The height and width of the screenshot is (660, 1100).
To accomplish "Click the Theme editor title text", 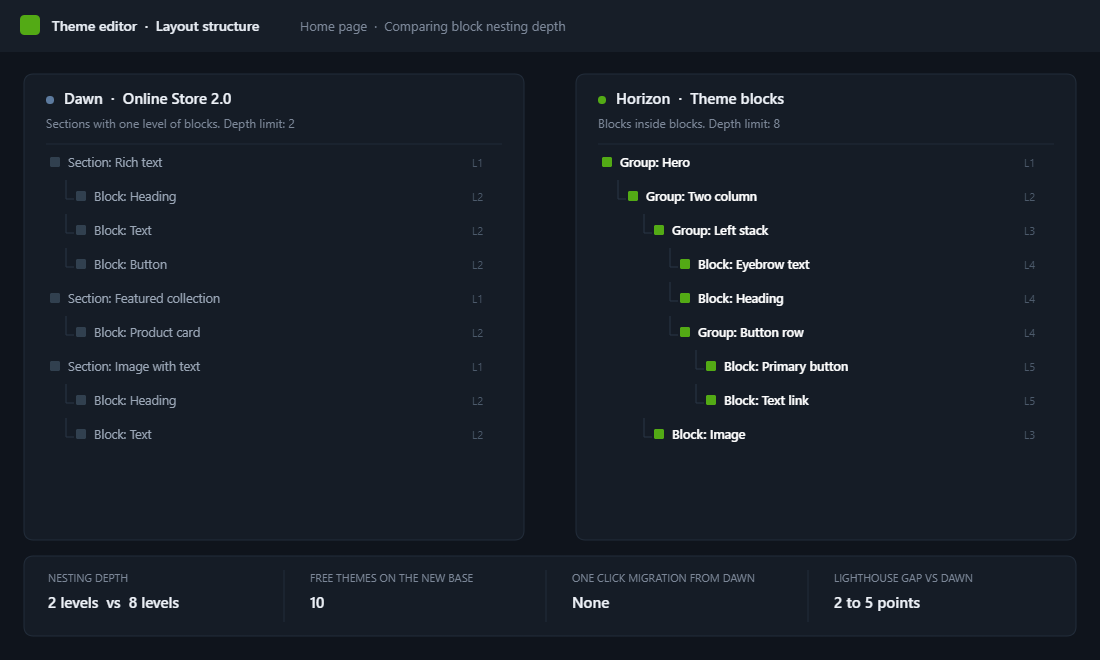I will point(94,26).
